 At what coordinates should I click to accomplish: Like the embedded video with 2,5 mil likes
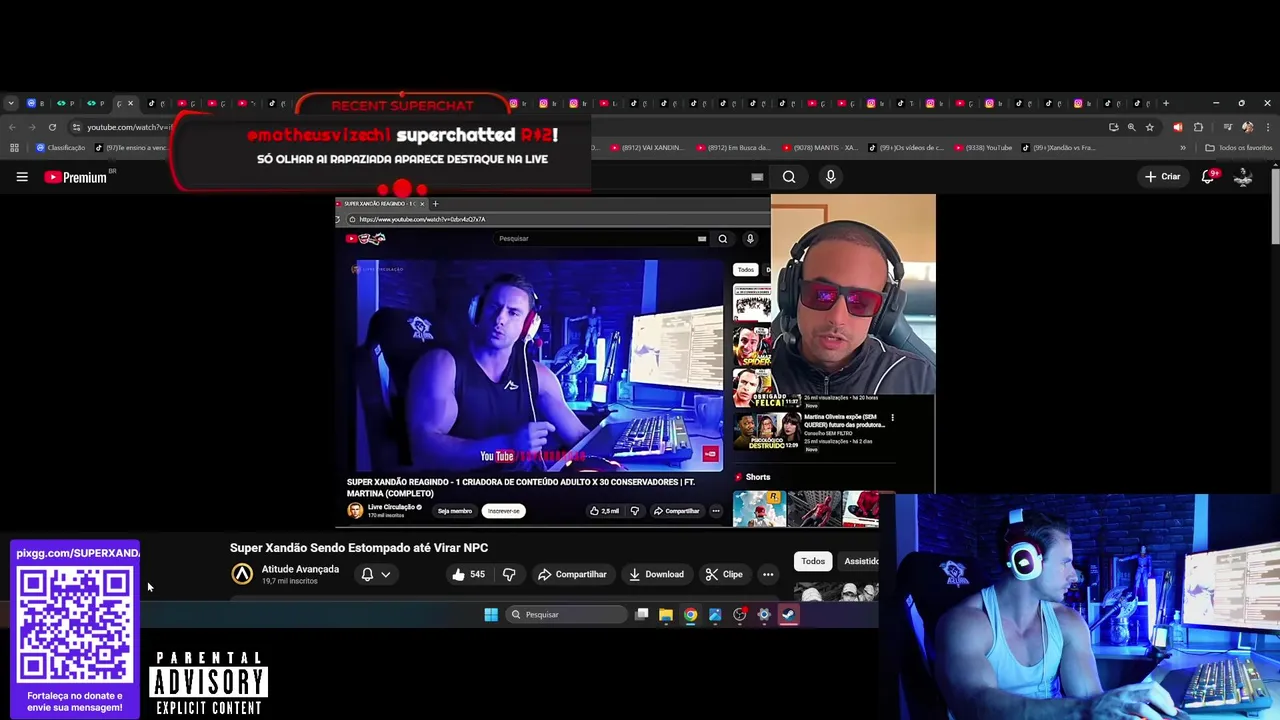point(604,511)
